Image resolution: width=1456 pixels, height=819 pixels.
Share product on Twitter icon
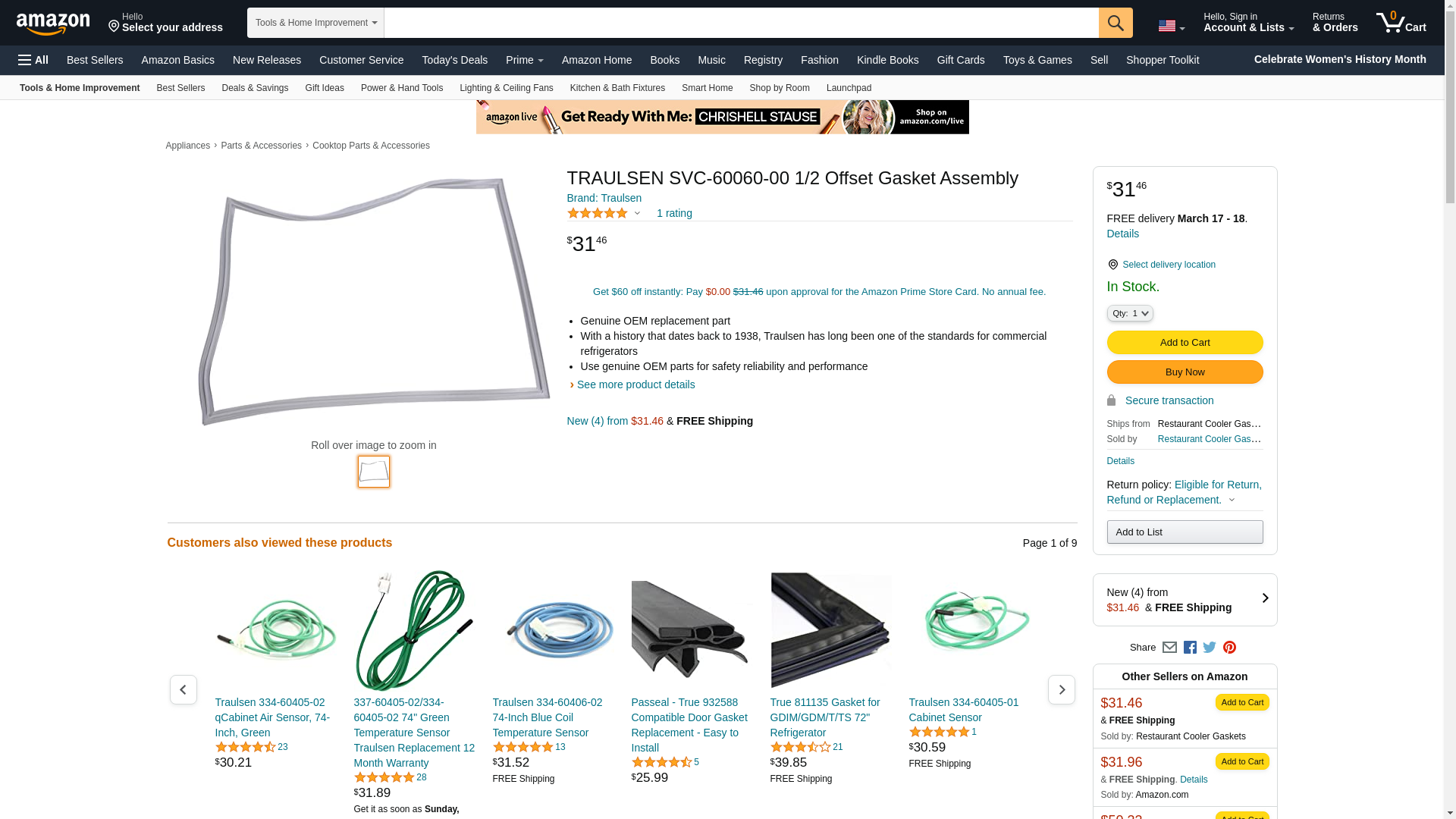(x=1210, y=648)
